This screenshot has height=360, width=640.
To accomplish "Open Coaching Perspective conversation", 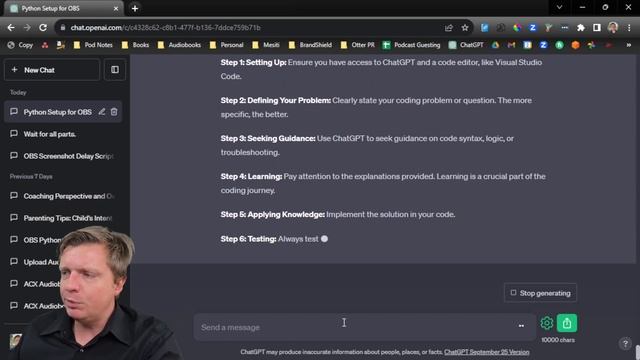I will coord(63,196).
